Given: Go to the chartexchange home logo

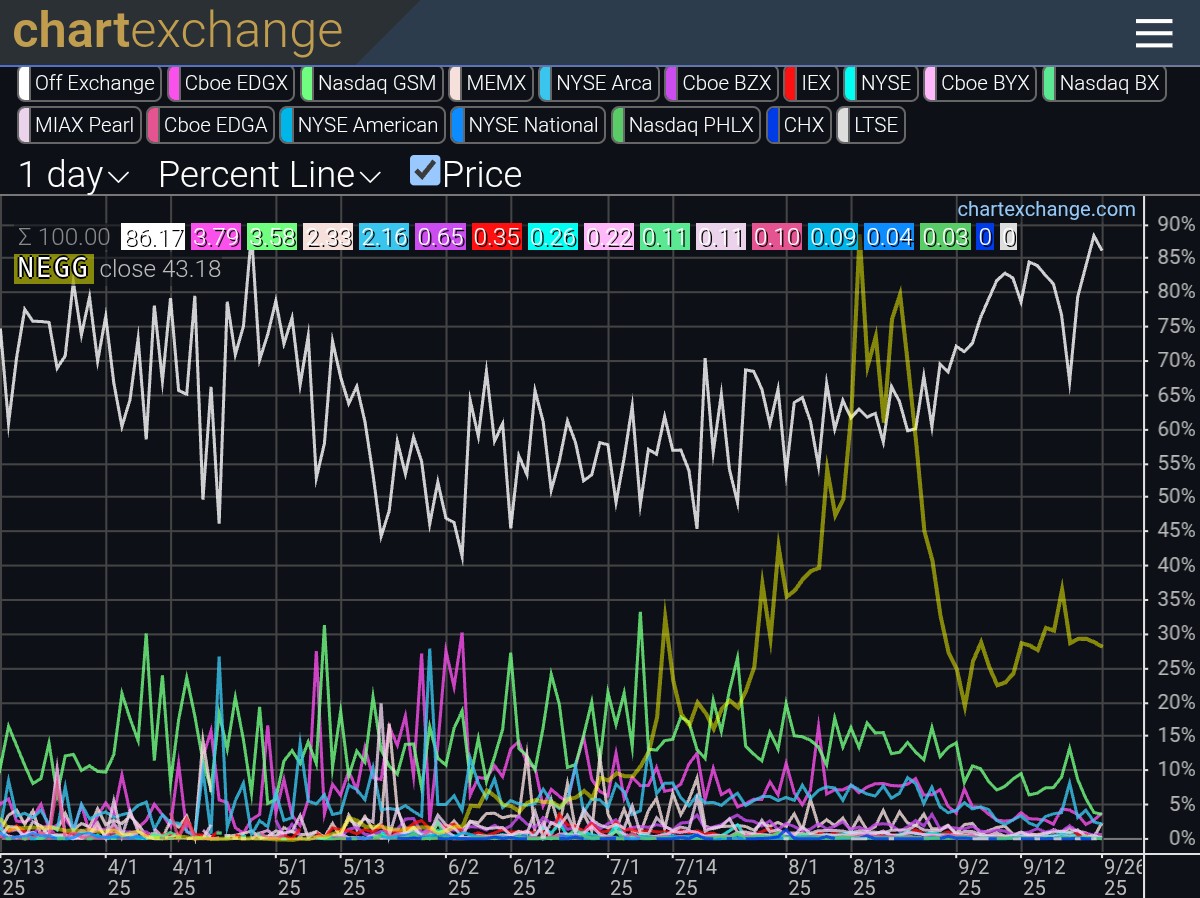Looking at the screenshot, I should pyautogui.click(x=178, y=31).
